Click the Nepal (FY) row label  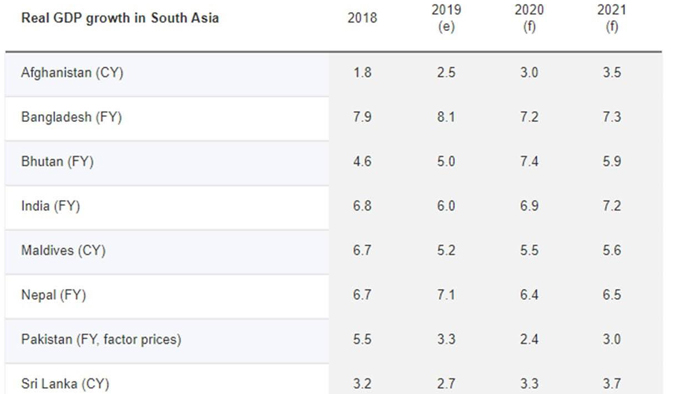click(x=54, y=294)
